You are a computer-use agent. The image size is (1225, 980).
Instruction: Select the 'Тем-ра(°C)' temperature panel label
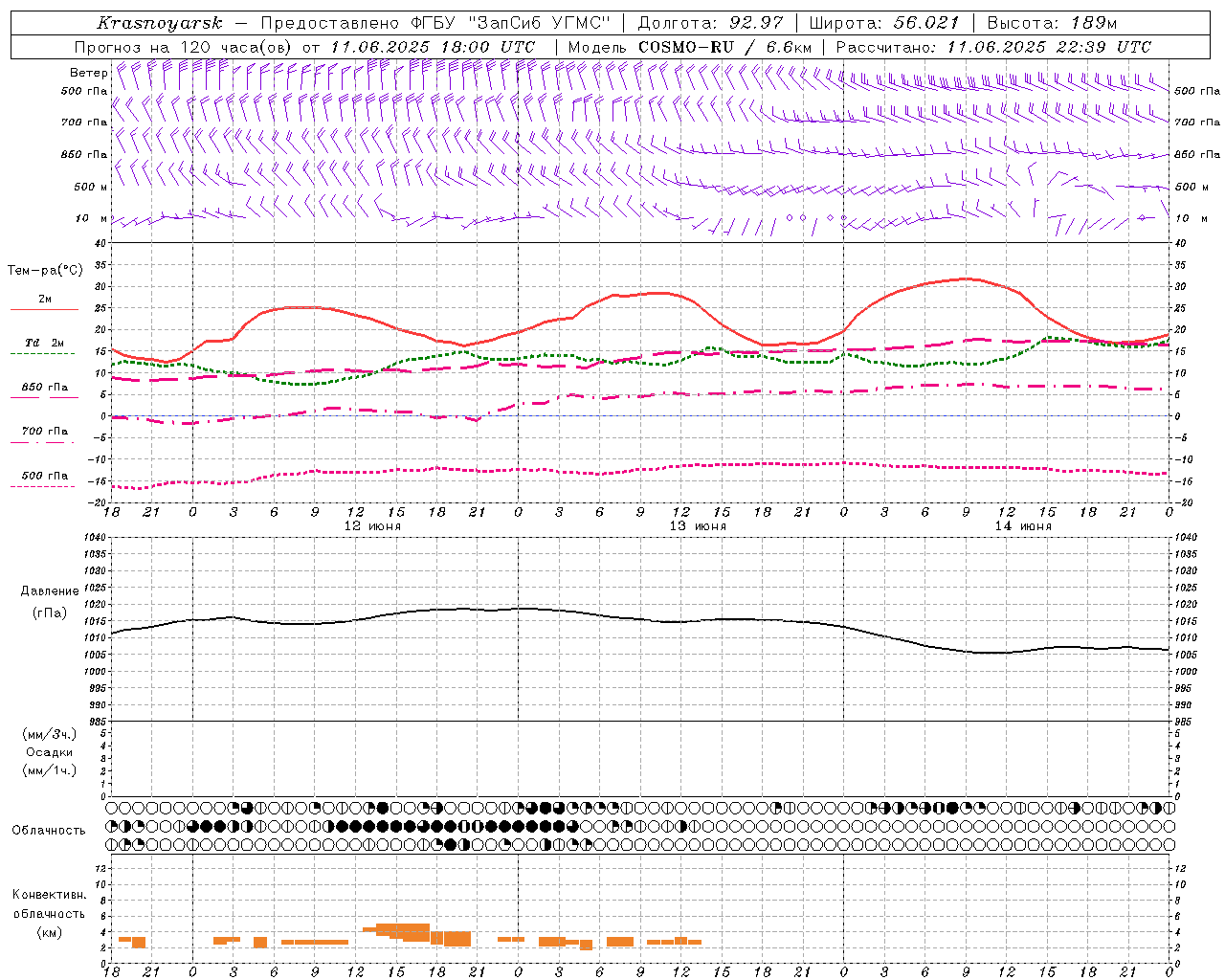pyautogui.click(x=45, y=271)
